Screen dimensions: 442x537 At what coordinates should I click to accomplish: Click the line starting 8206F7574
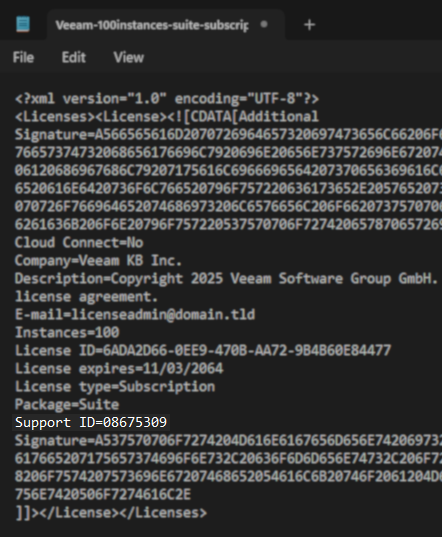click(228, 476)
